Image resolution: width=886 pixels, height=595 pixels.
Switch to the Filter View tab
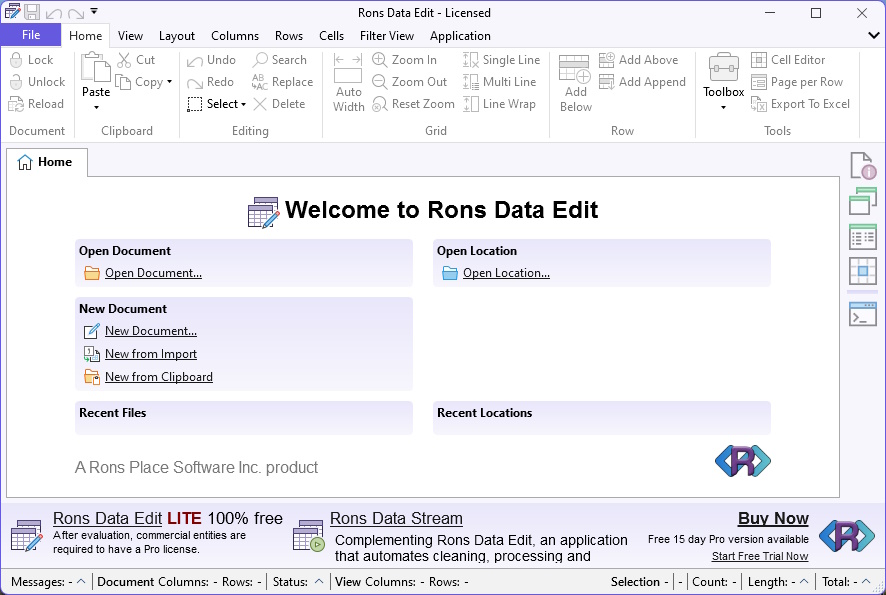[386, 36]
